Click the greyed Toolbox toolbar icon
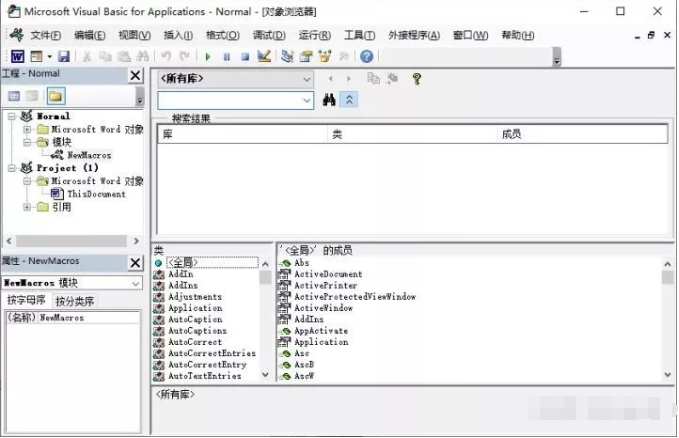Image resolution: width=679 pixels, height=438 pixels. 344,56
